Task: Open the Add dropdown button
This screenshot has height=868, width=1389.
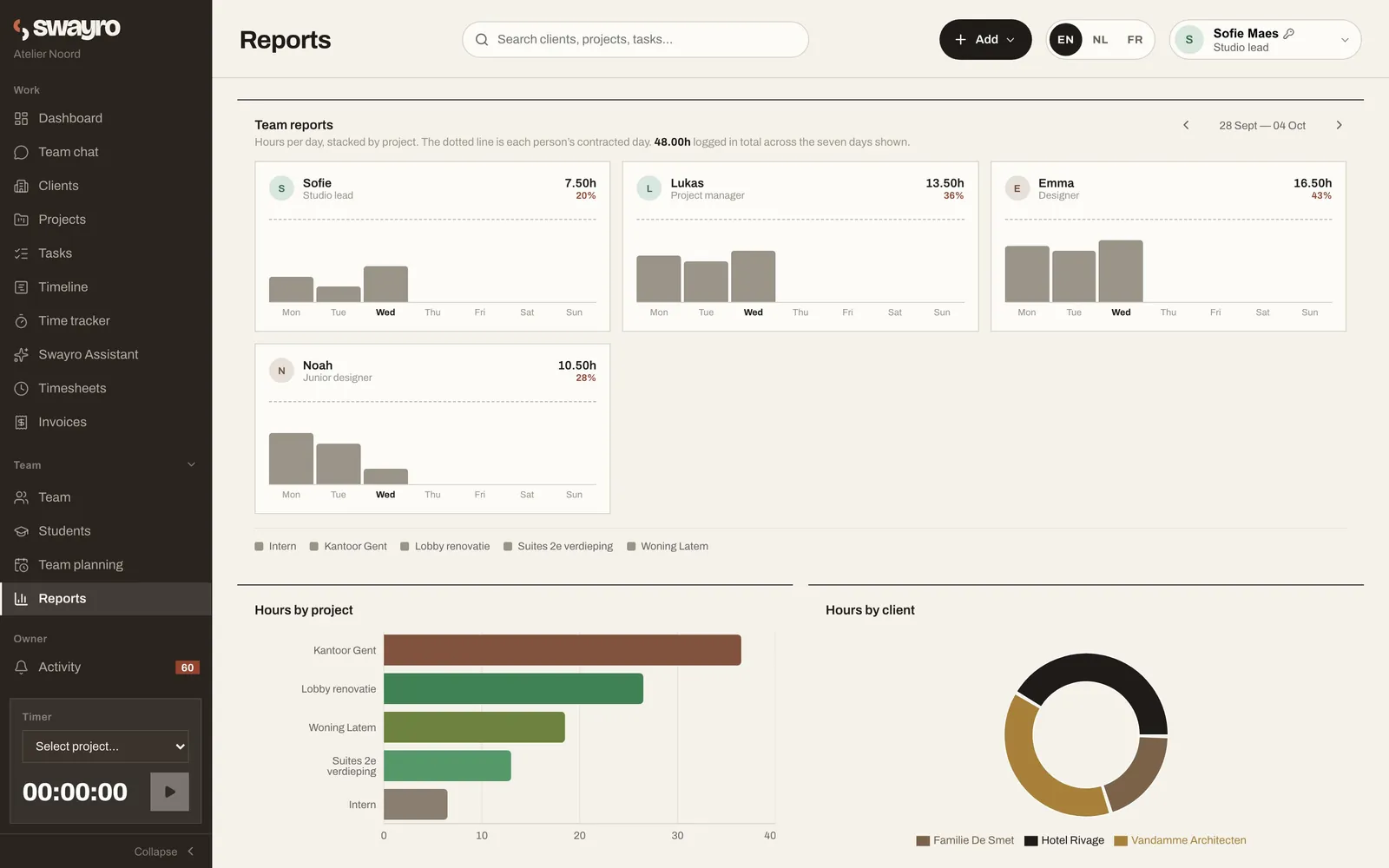Action: [x=985, y=40]
